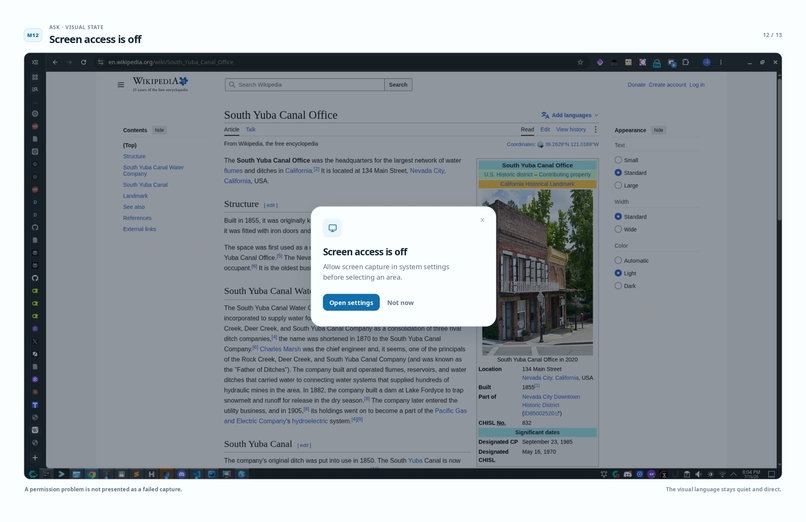Open the View history tab
This screenshot has width=806, height=522.
coord(571,129)
